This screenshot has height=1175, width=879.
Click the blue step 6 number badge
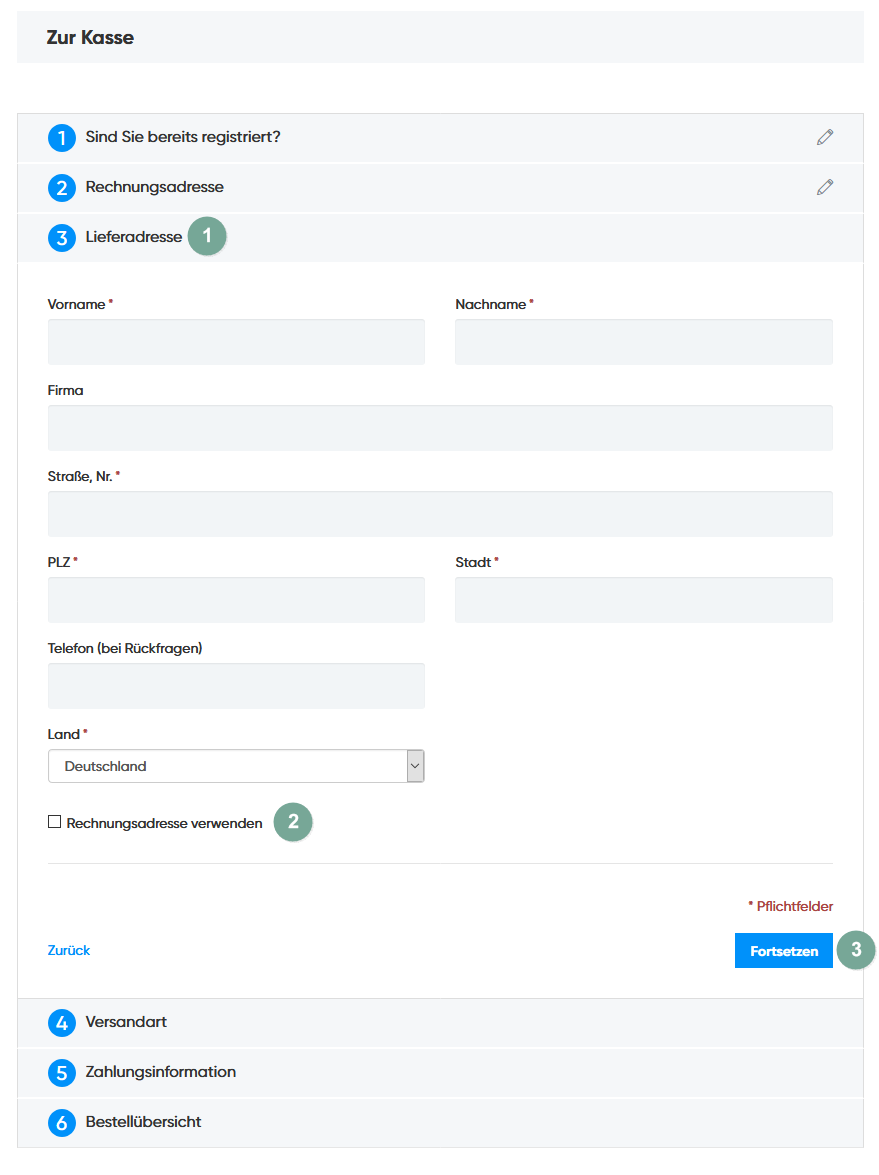pyautogui.click(x=62, y=1123)
